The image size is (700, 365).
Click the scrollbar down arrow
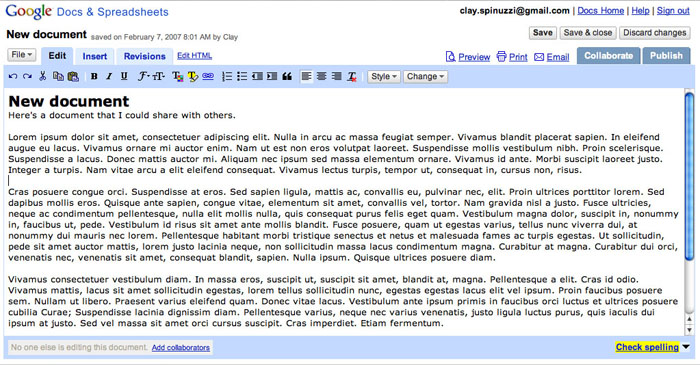(x=689, y=330)
